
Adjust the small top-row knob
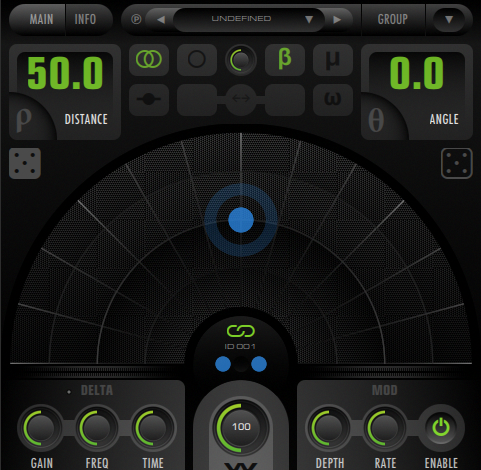pos(241,60)
